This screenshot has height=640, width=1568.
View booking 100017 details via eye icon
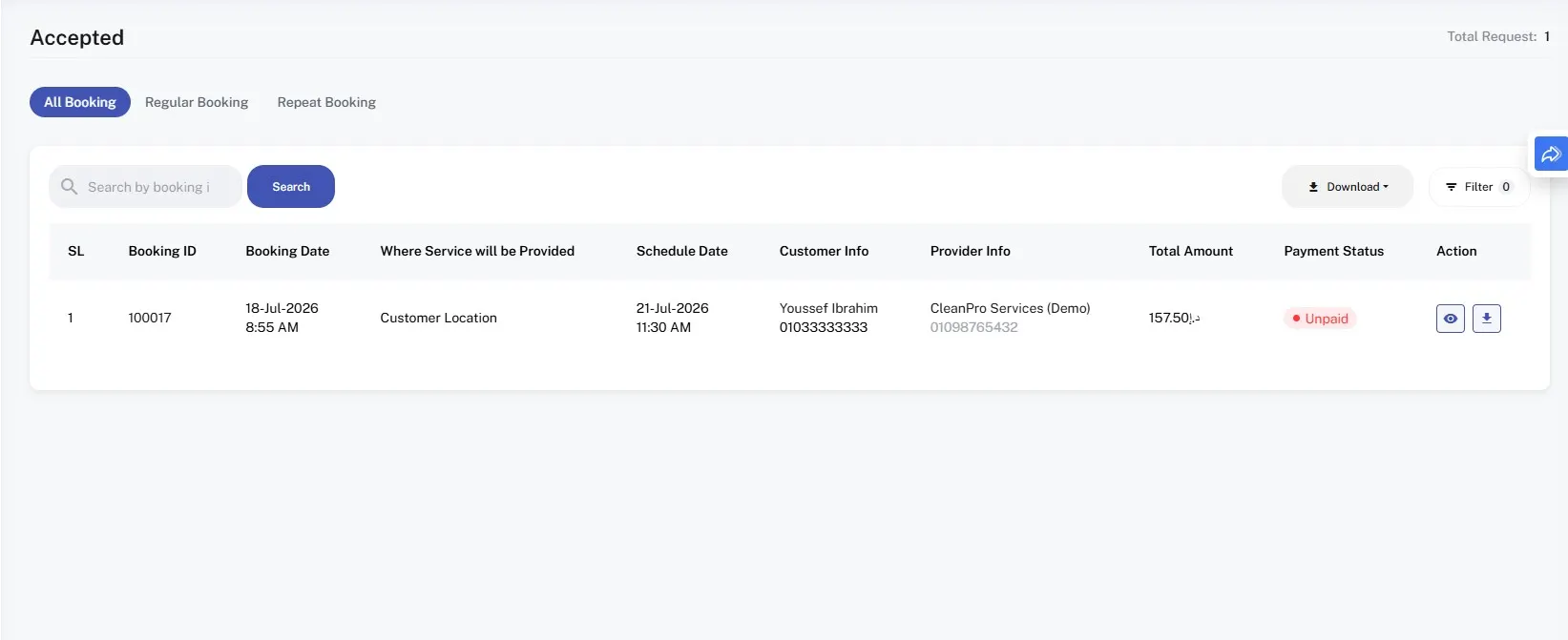pos(1450,319)
